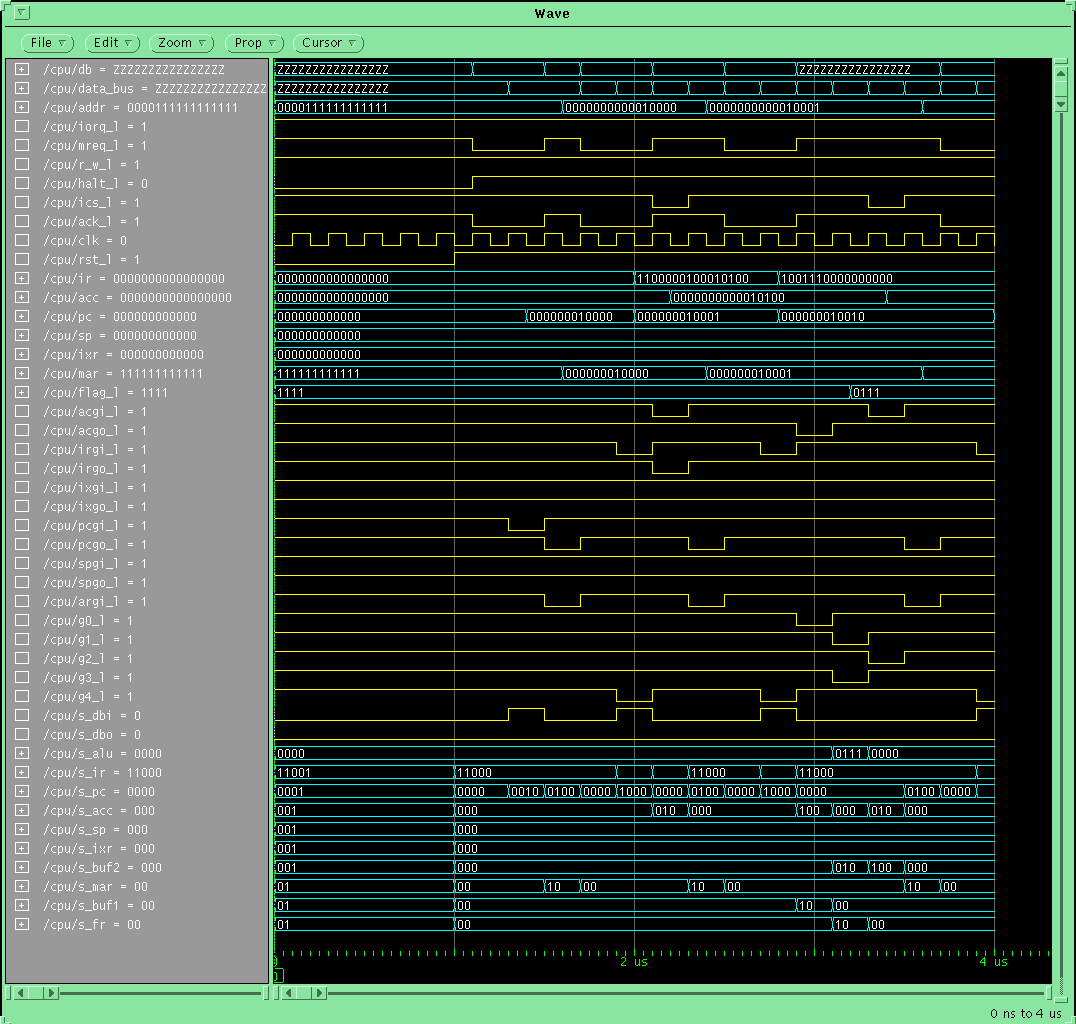Click the waveform horizontal scrollbar track

[x=686, y=993]
